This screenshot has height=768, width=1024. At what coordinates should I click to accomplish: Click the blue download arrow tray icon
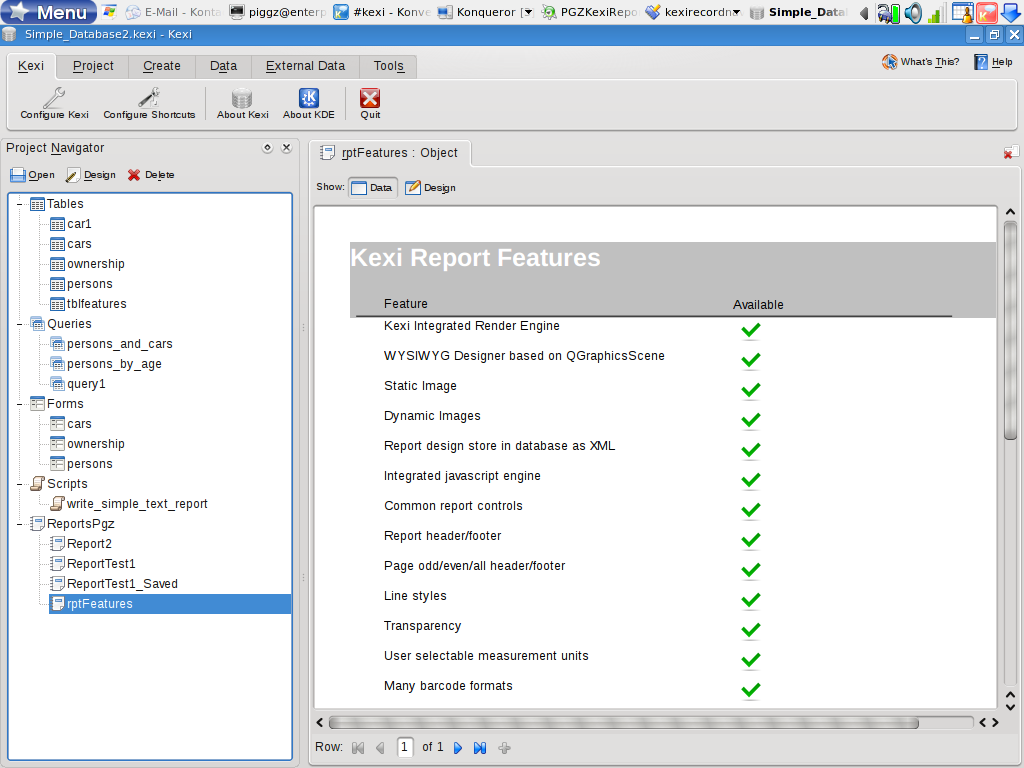click(1010, 12)
